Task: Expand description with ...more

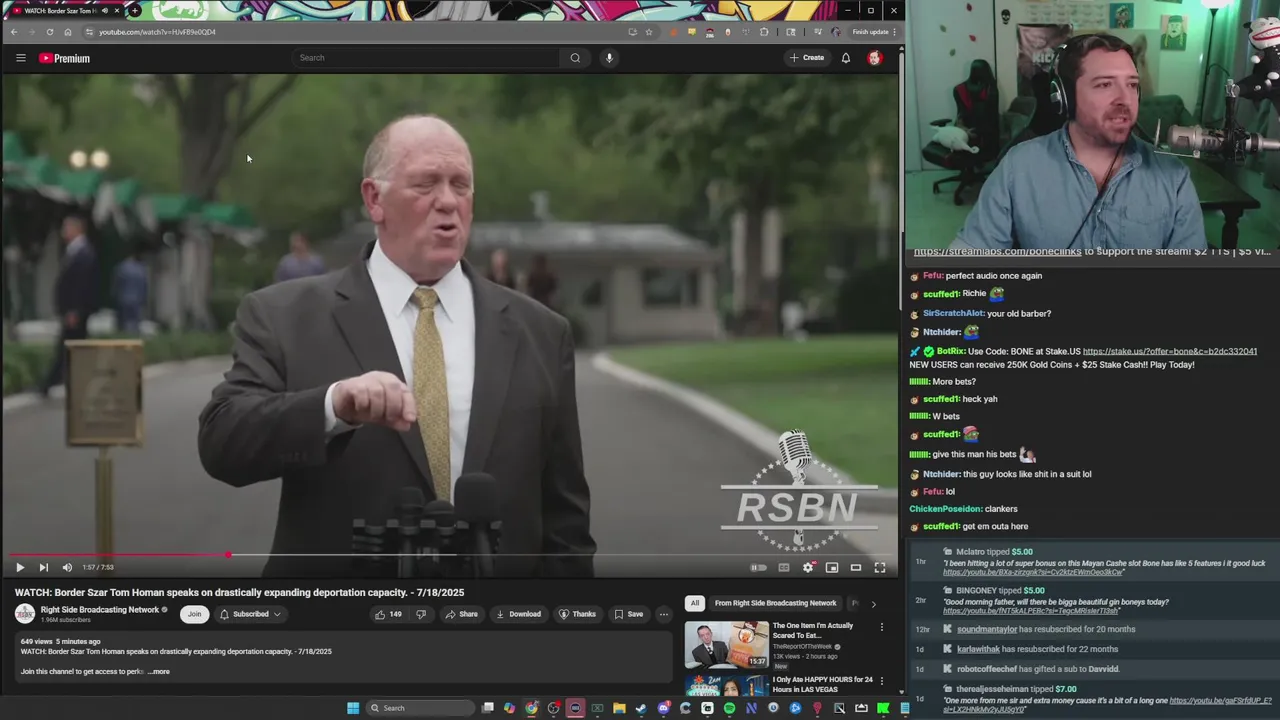Action: click(x=159, y=671)
